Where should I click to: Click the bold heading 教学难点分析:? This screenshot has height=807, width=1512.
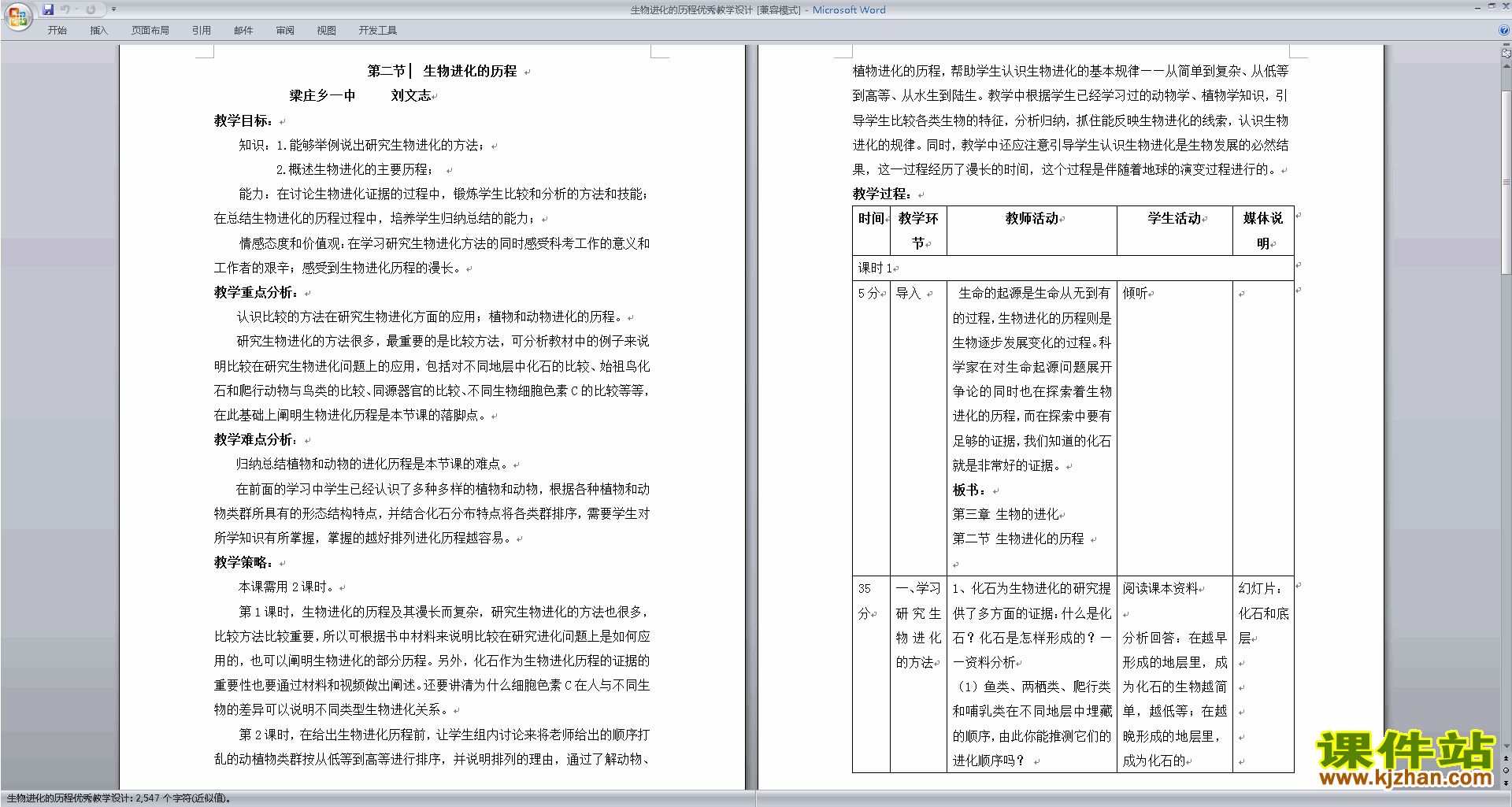pyautogui.click(x=256, y=439)
